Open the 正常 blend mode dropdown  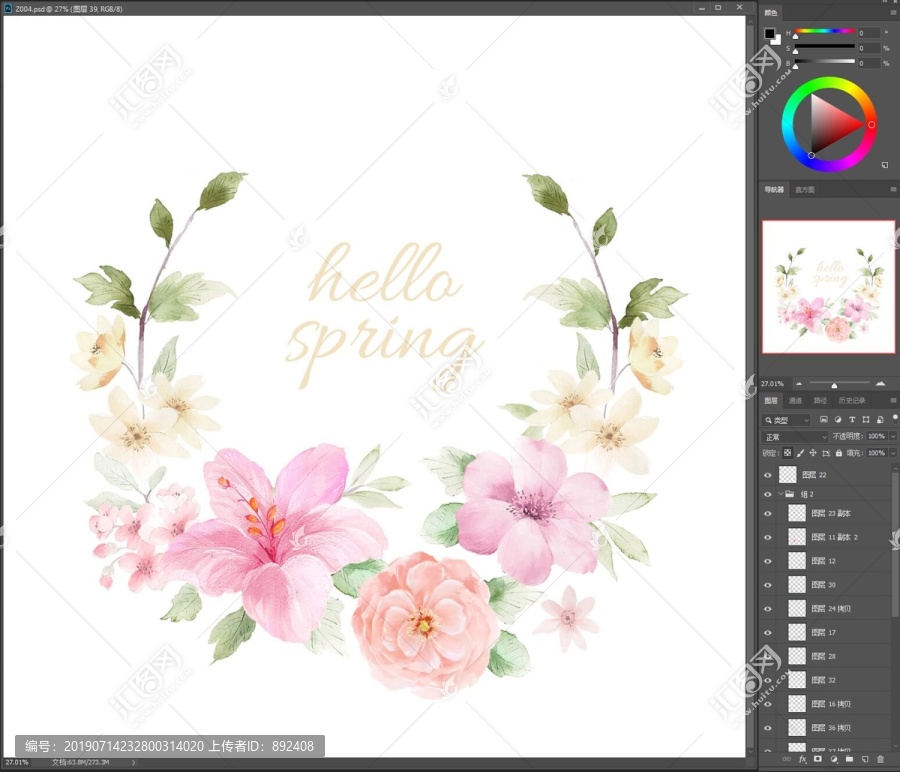(795, 437)
